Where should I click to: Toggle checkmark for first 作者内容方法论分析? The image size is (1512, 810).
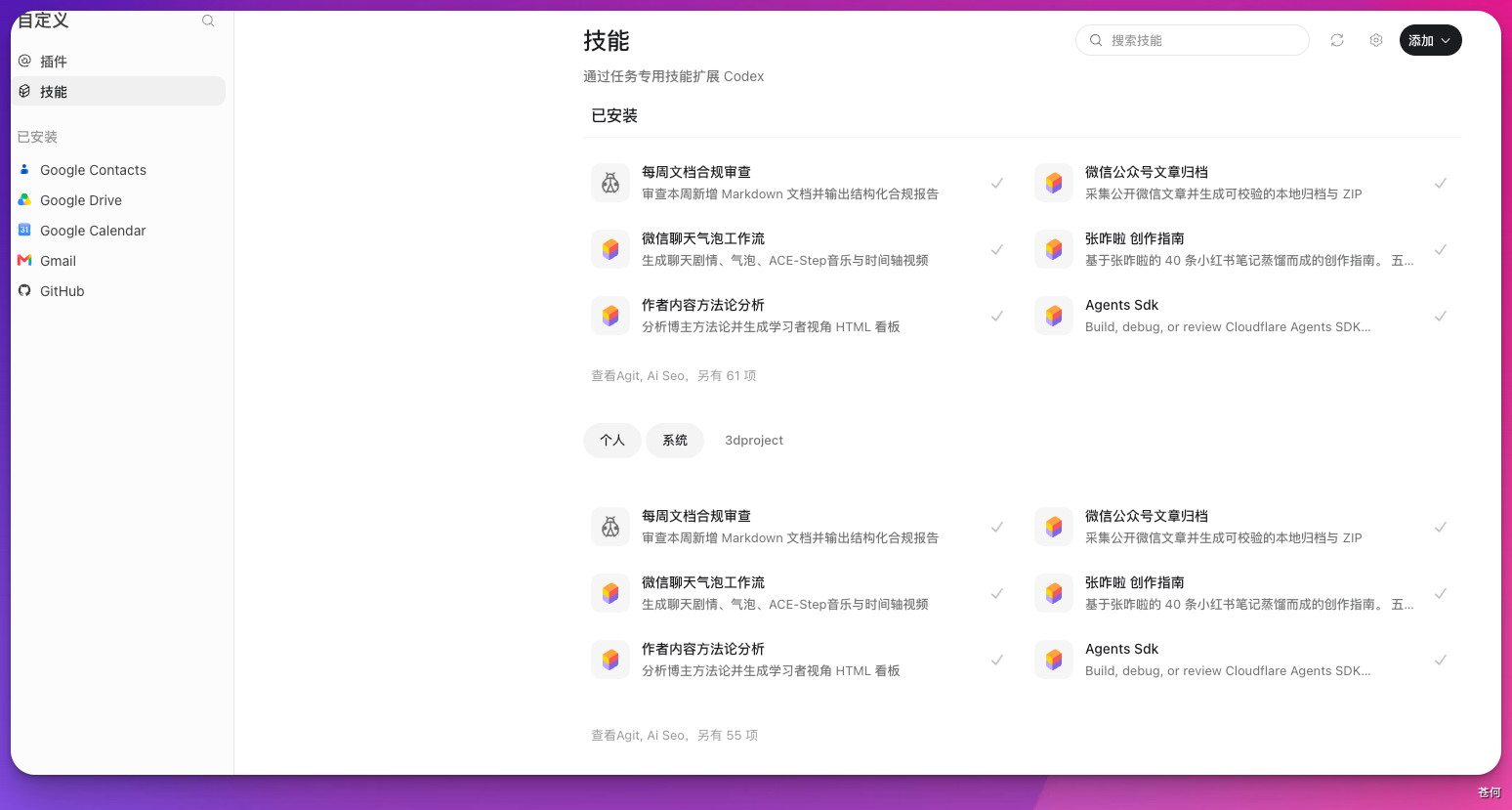pyautogui.click(x=997, y=316)
